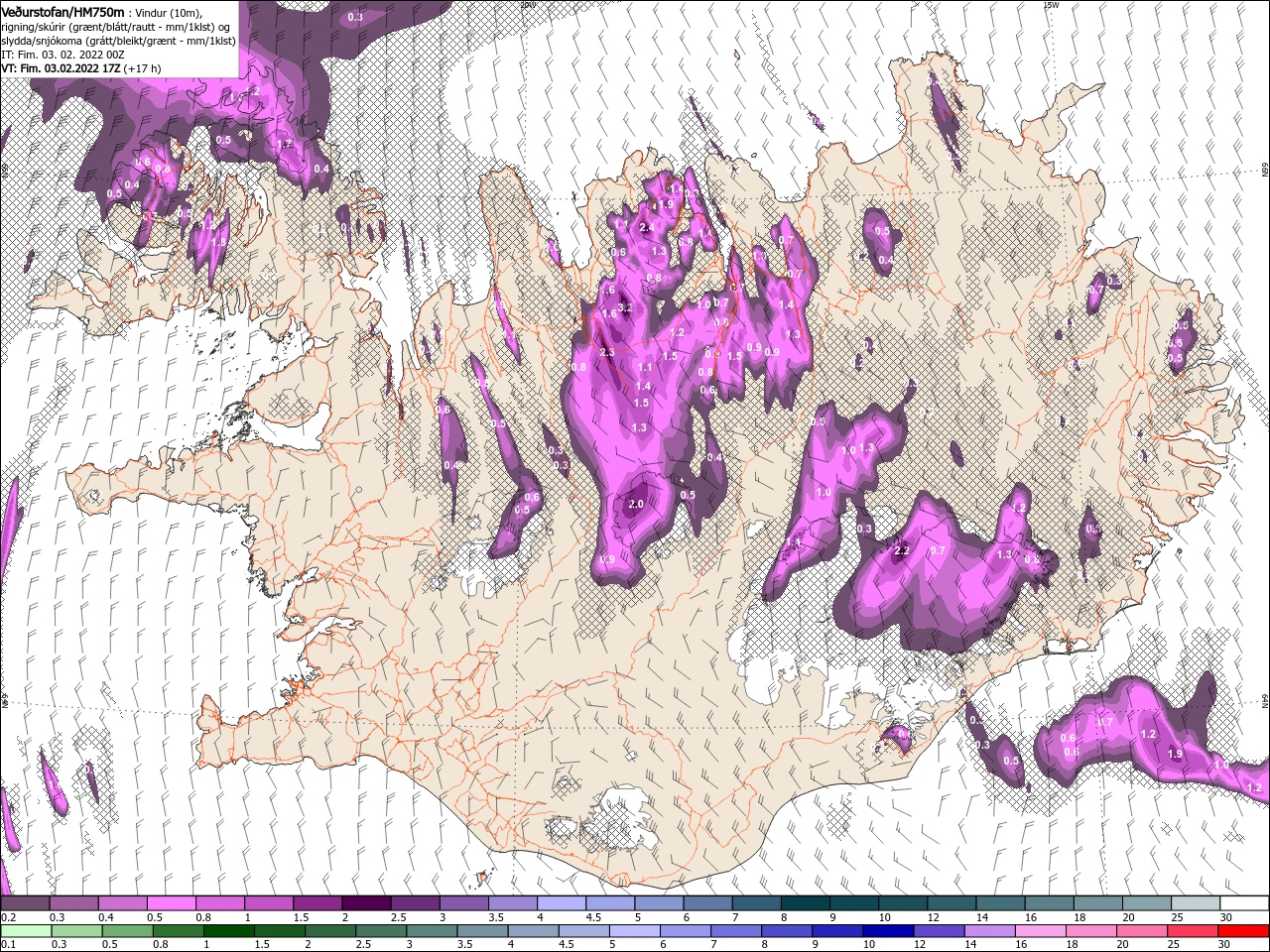Select the pale pink-purple 0.2–0.3 swatch in top legend row
This screenshot has width=1270, height=952.
coord(25,903)
